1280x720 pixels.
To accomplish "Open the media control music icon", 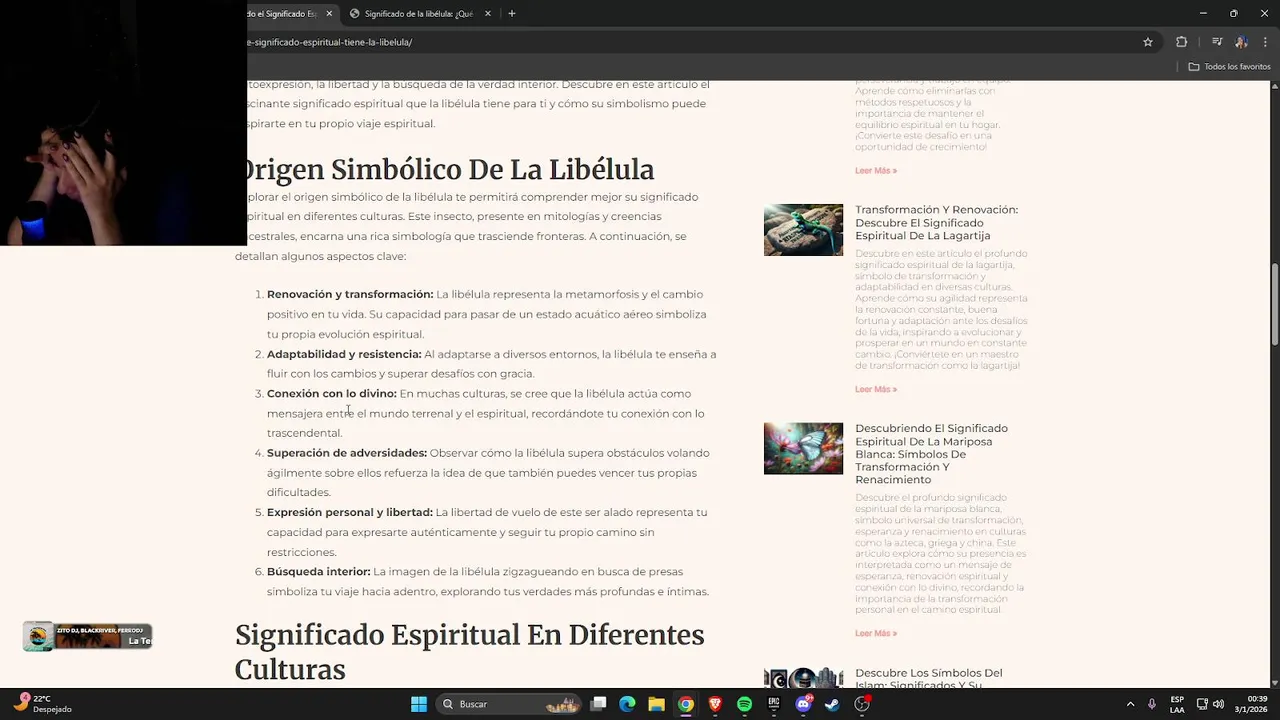I will tap(1217, 42).
